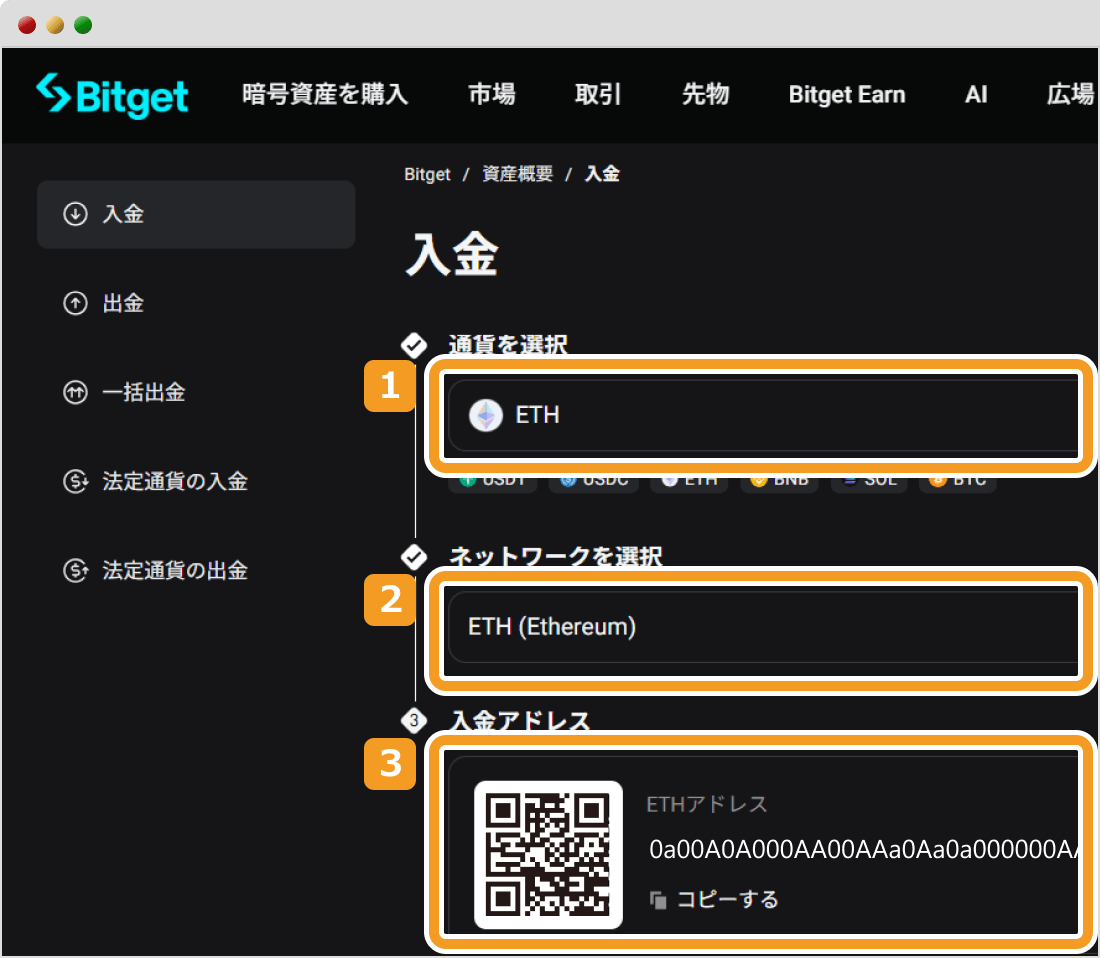The width and height of the screenshot is (1100, 958).
Task: Open the 市場 menu item
Action: pyautogui.click(x=492, y=94)
